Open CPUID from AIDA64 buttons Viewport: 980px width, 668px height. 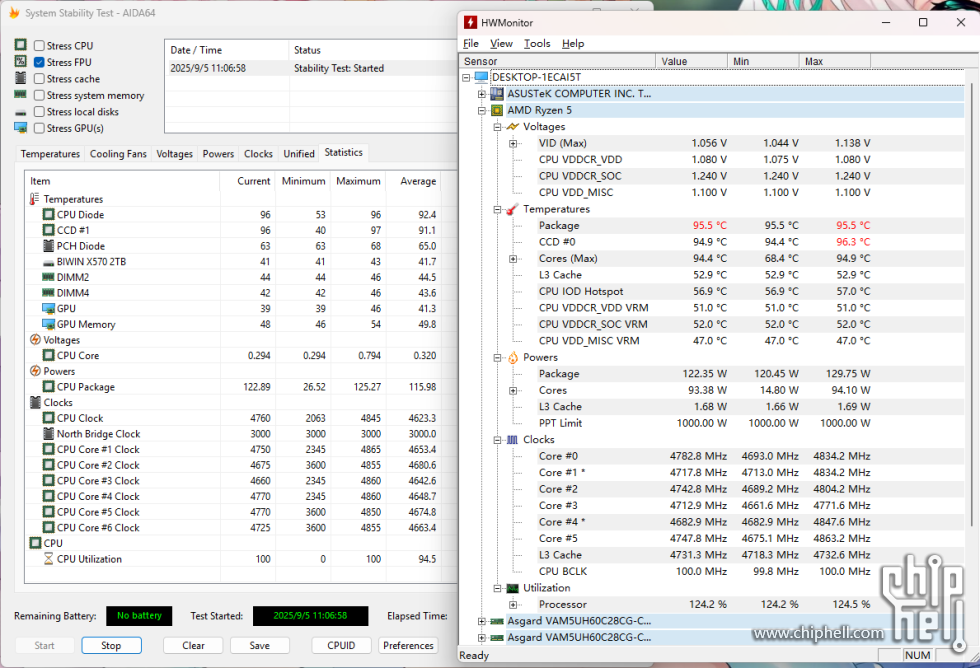pyautogui.click(x=341, y=646)
